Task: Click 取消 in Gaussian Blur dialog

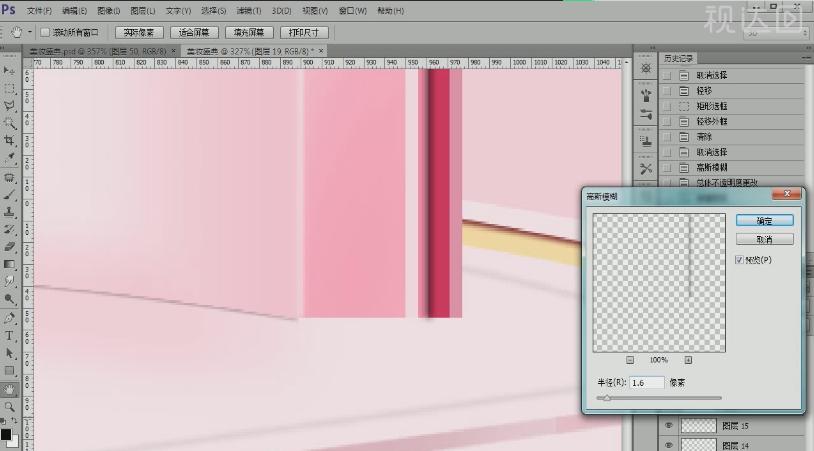Action: click(764, 240)
